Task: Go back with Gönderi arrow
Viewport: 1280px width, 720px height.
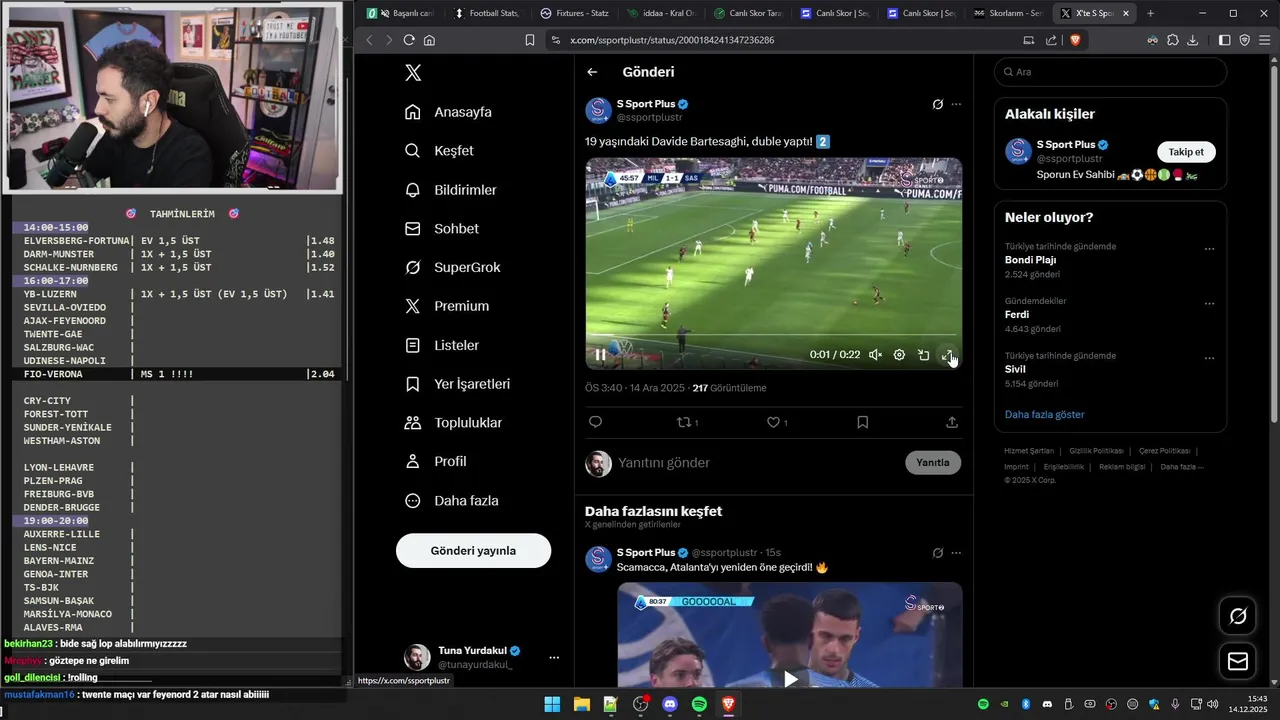Action: tap(592, 72)
